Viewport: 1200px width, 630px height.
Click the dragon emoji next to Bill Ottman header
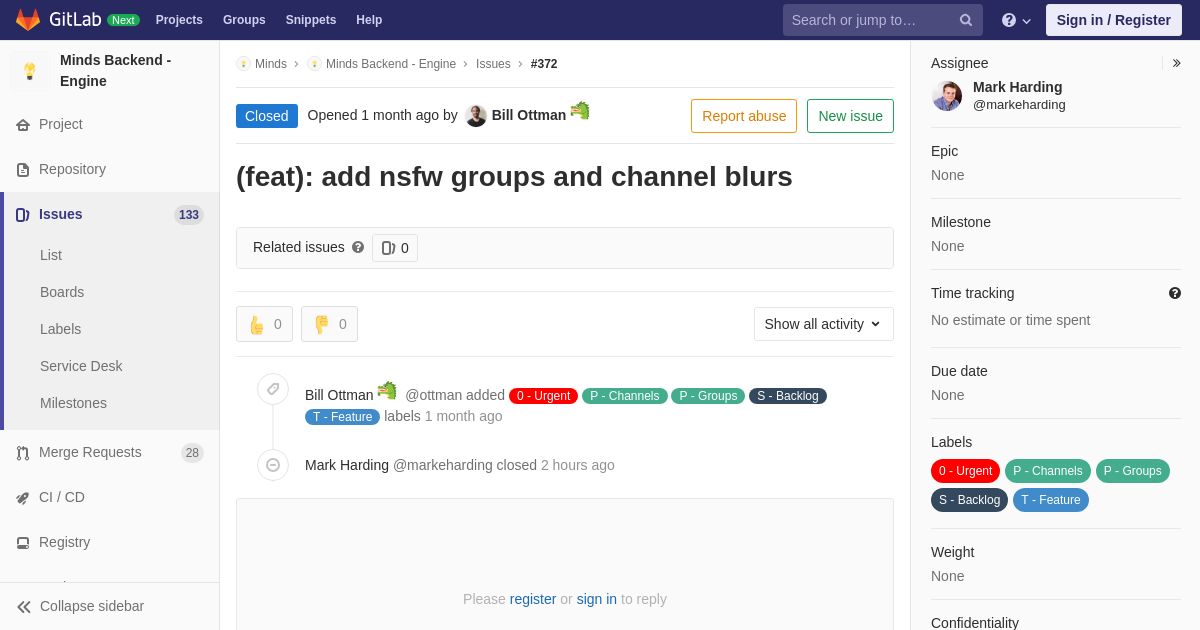coord(580,111)
